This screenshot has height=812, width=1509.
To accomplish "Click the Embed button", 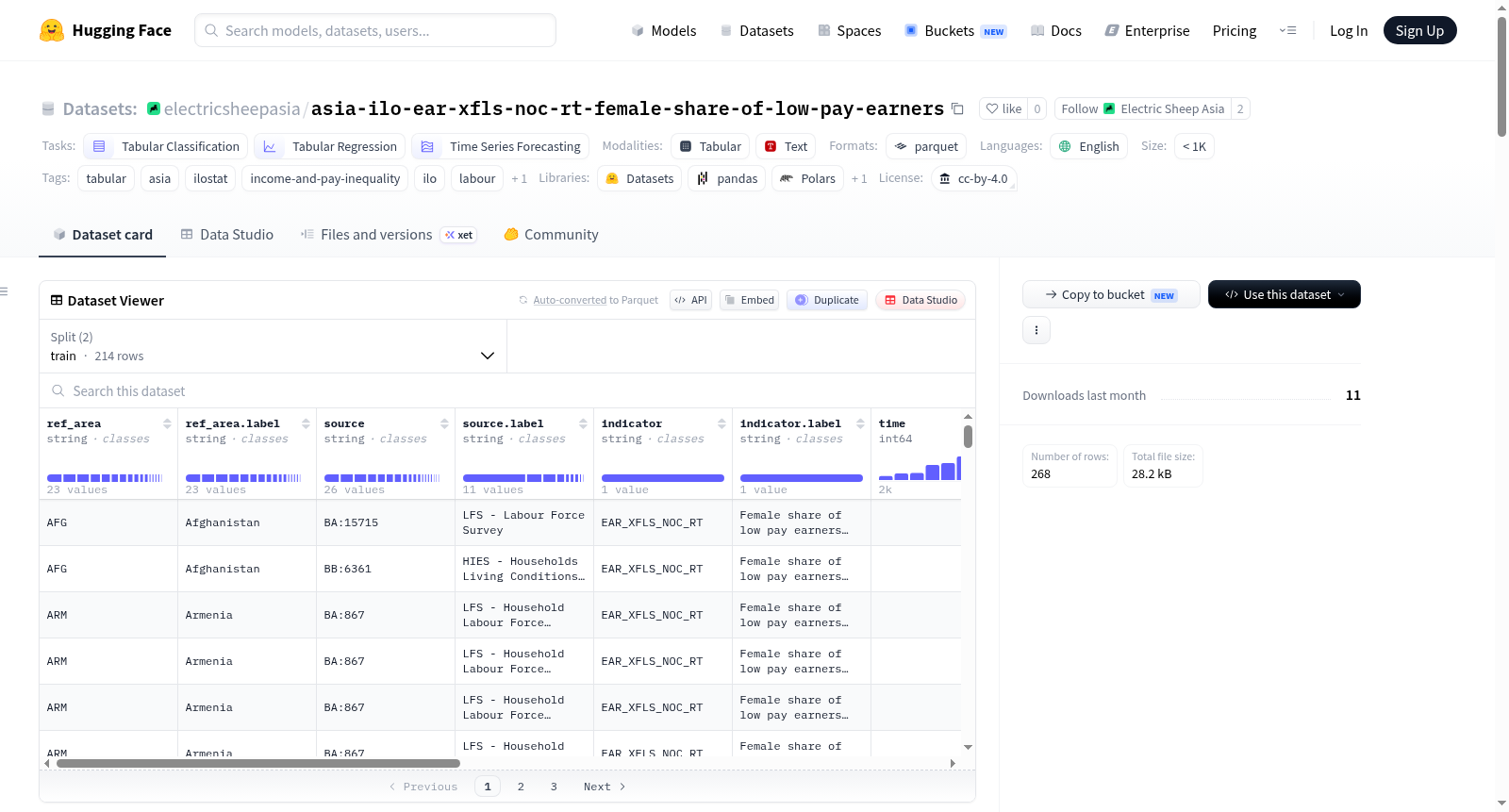I will point(749,300).
